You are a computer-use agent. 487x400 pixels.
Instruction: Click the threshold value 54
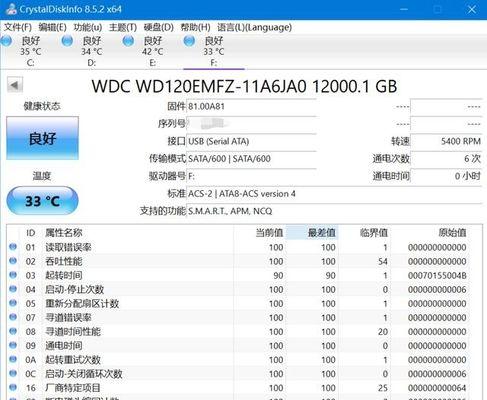click(383, 262)
